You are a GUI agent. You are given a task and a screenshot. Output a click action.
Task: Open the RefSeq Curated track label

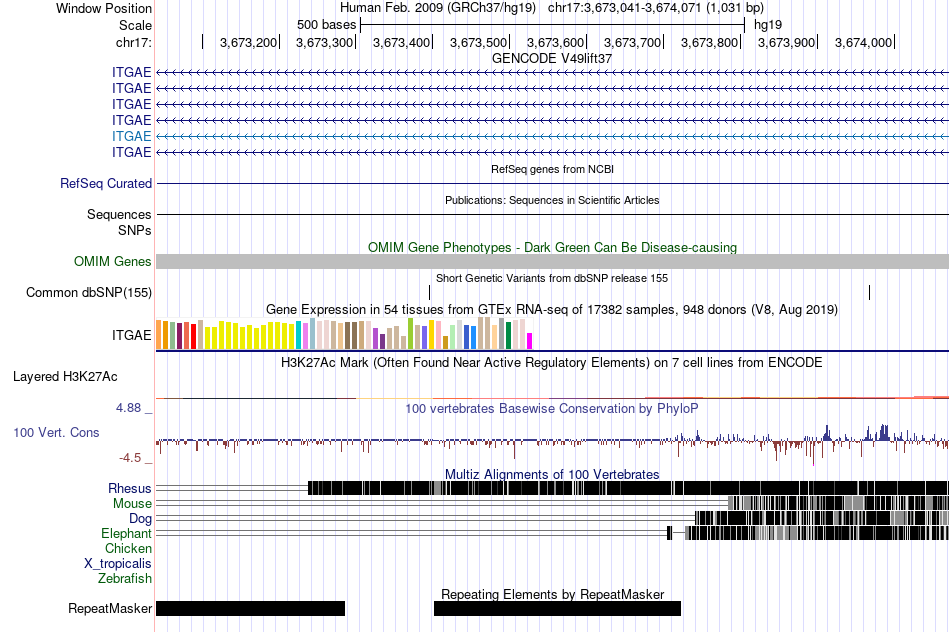pyautogui.click(x=106, y=184)
